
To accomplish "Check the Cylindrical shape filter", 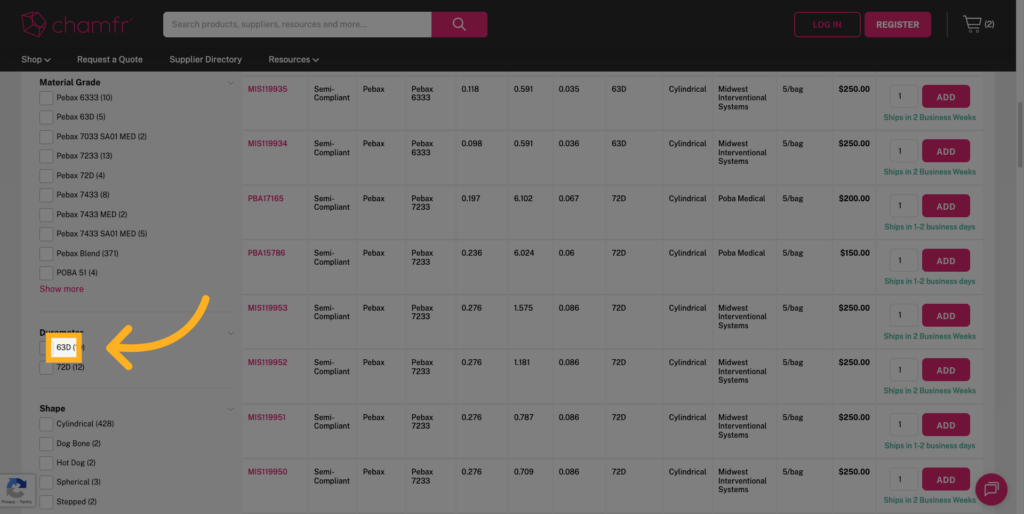I will point(46,424).
